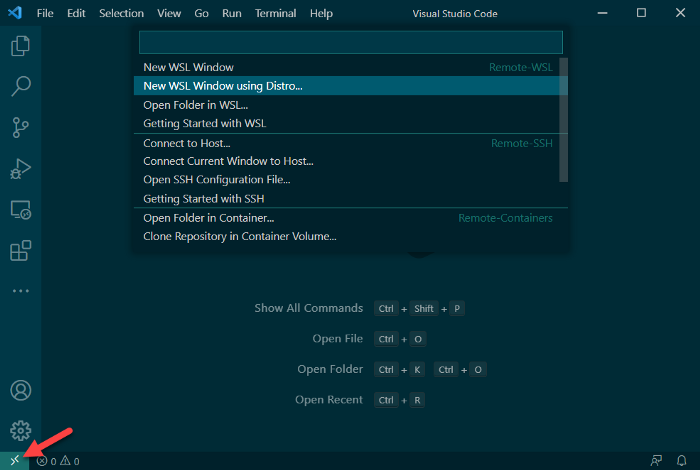The width and height of the screenshot is (700, 470).
Task: Open notifications bell in status bar
Action: pyautogui.click(x=682, y=461)
